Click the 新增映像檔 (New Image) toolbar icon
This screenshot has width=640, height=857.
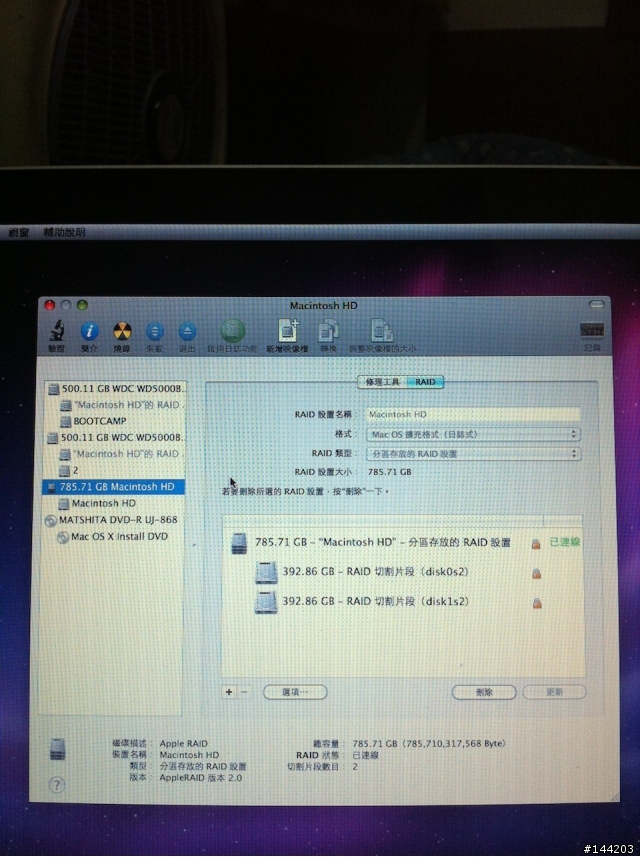[287, 331]
